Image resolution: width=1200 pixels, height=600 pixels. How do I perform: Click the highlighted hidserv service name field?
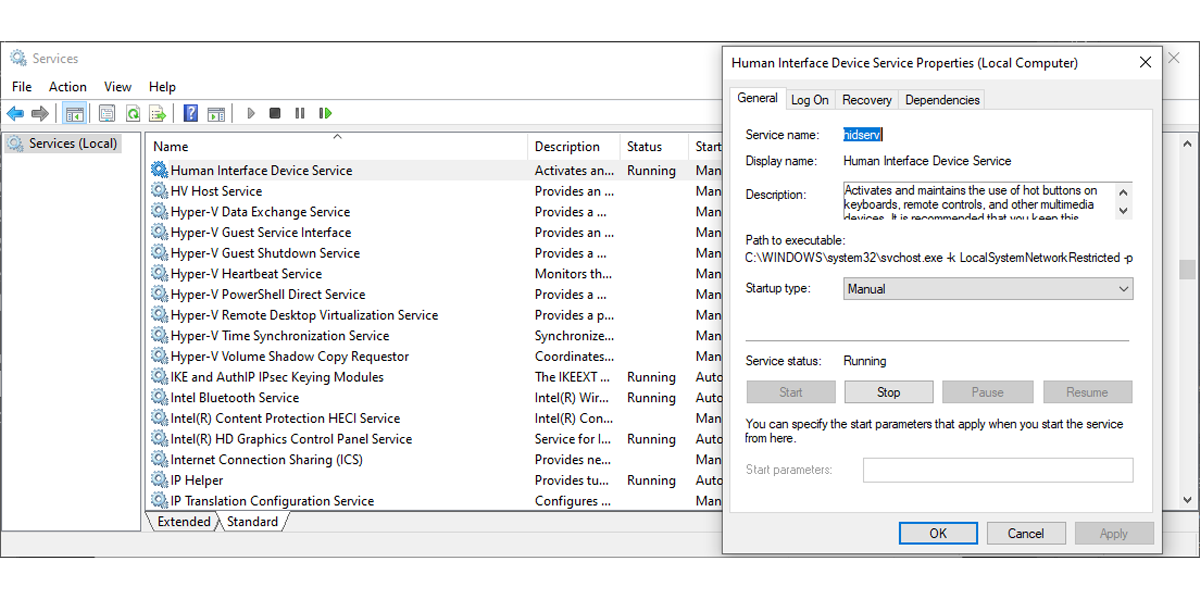[x=863, y=134]
